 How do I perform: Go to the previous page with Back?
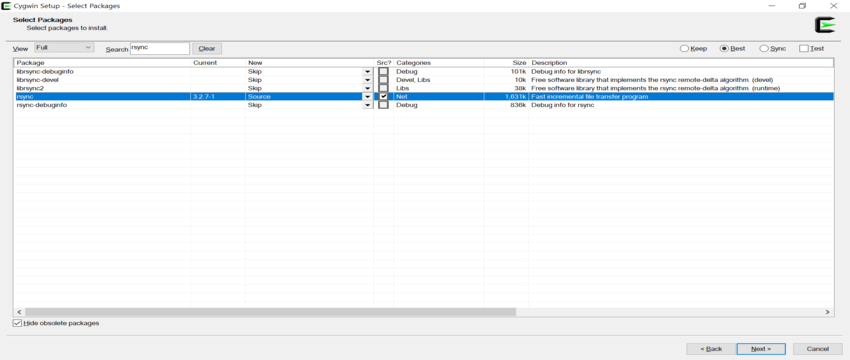(711, 349)
